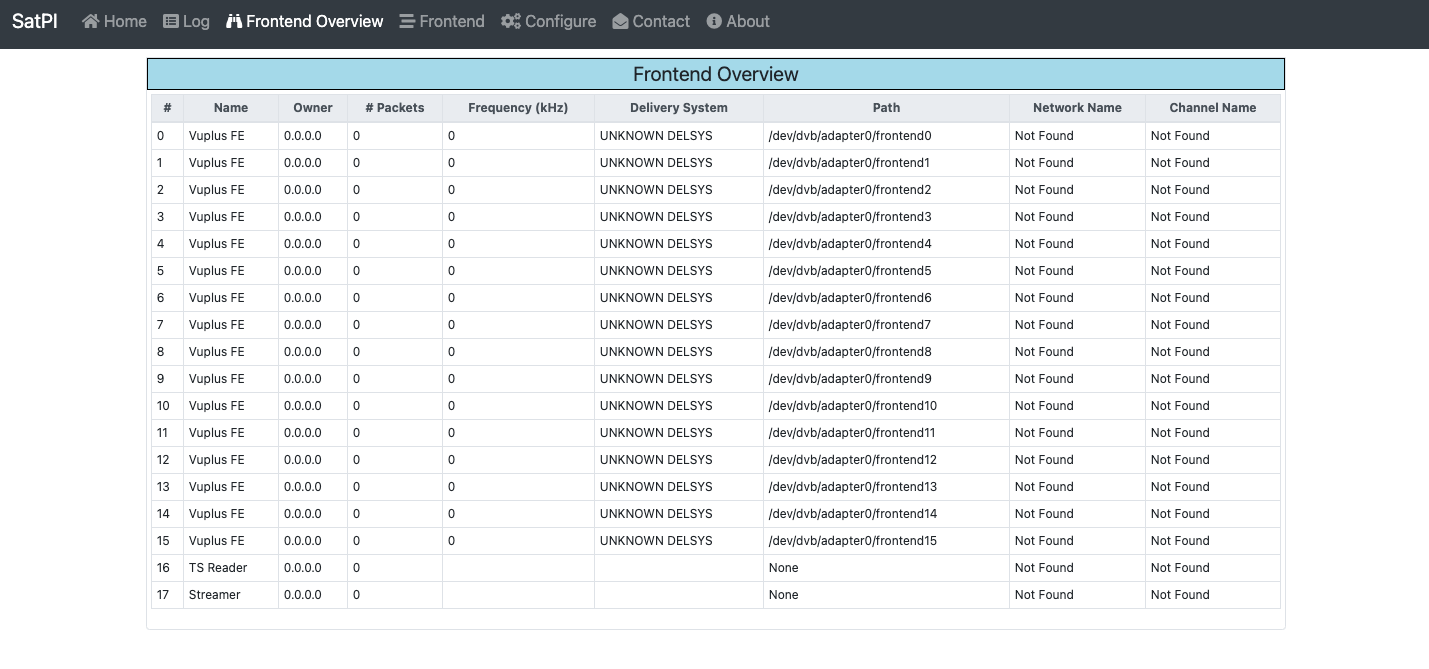Open the About page
Image resolution: width=1429 pixels, height=669 pixels.
tap(748, 21)
